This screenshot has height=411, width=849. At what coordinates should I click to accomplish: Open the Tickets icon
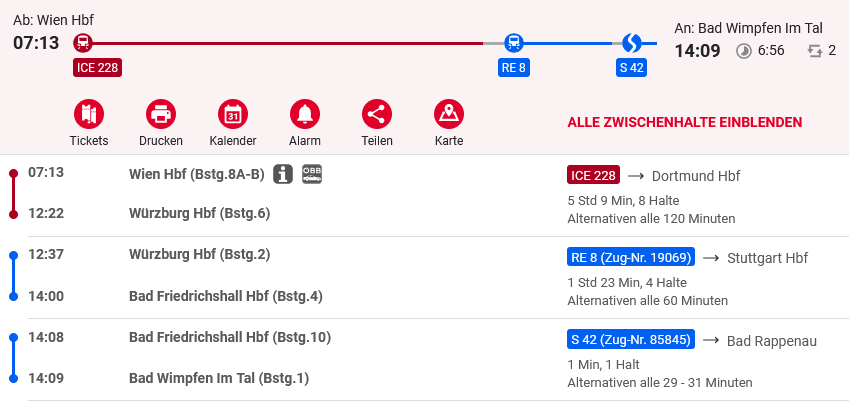click(89, 114)
